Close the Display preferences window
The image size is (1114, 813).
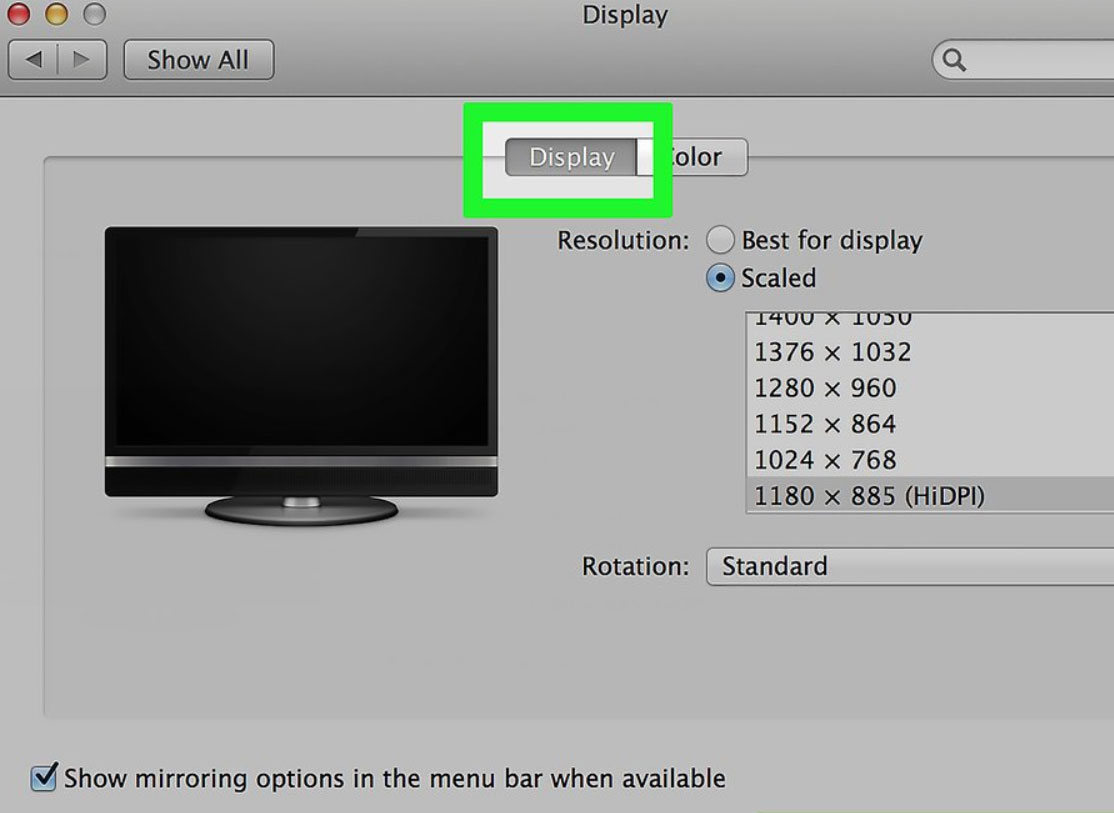click(x=18, y=14)
